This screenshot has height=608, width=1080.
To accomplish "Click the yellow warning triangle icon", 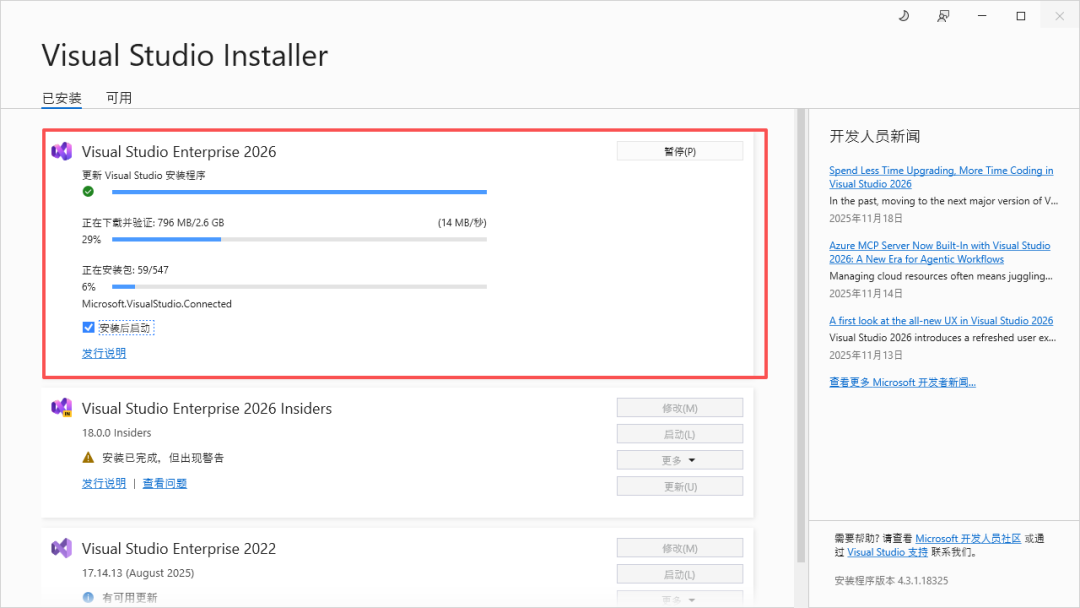I will [x=88, y=458].
